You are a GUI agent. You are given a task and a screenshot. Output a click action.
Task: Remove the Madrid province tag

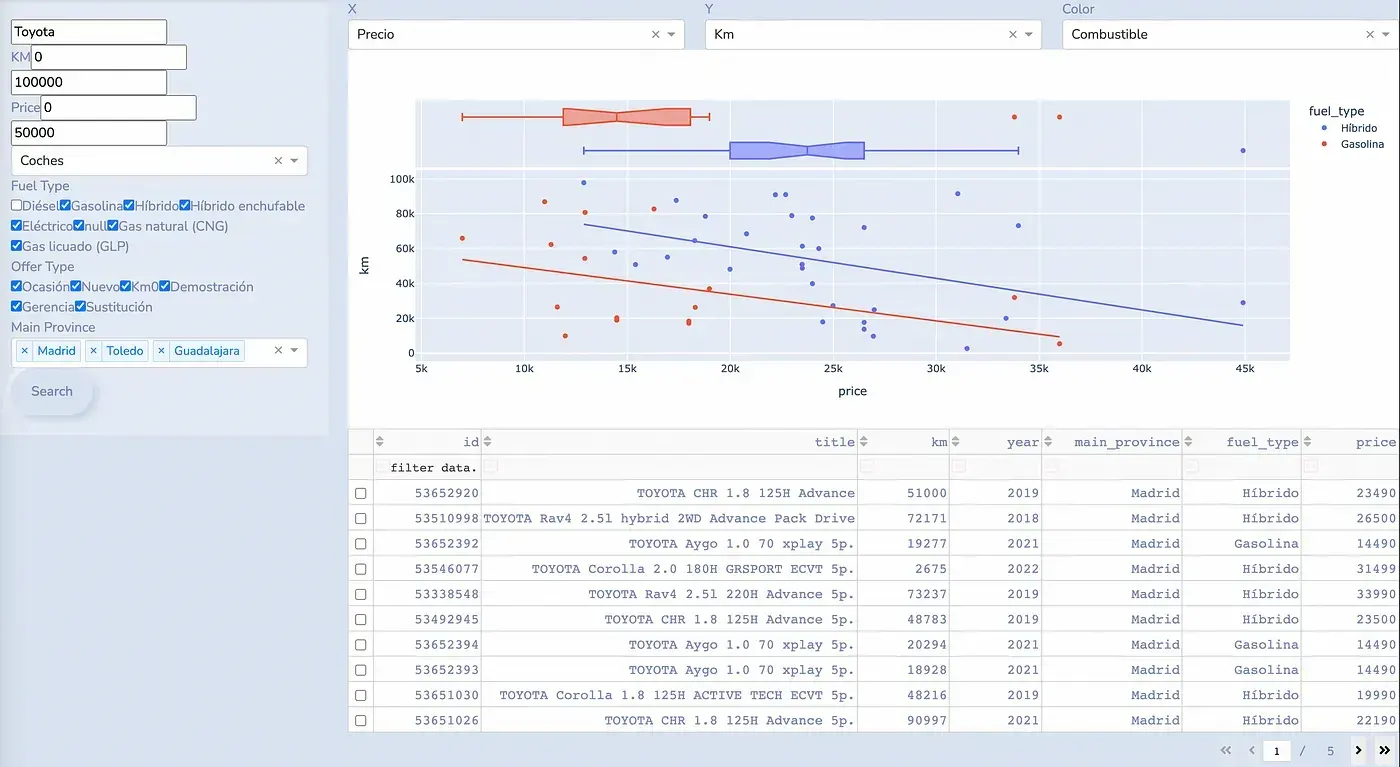click(24, 351)
